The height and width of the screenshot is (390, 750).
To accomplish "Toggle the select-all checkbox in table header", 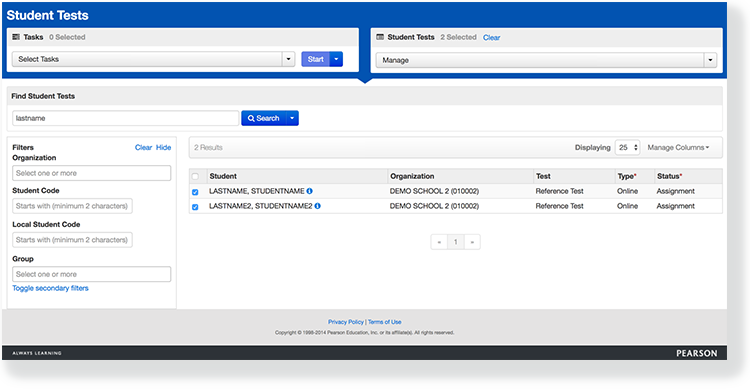I will pyautogui.click(x=195, y=177).
